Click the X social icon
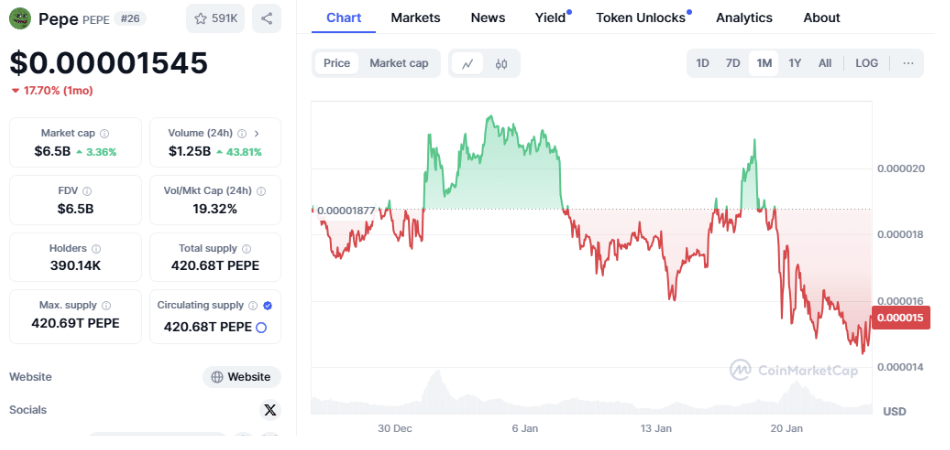 [270, 410]
